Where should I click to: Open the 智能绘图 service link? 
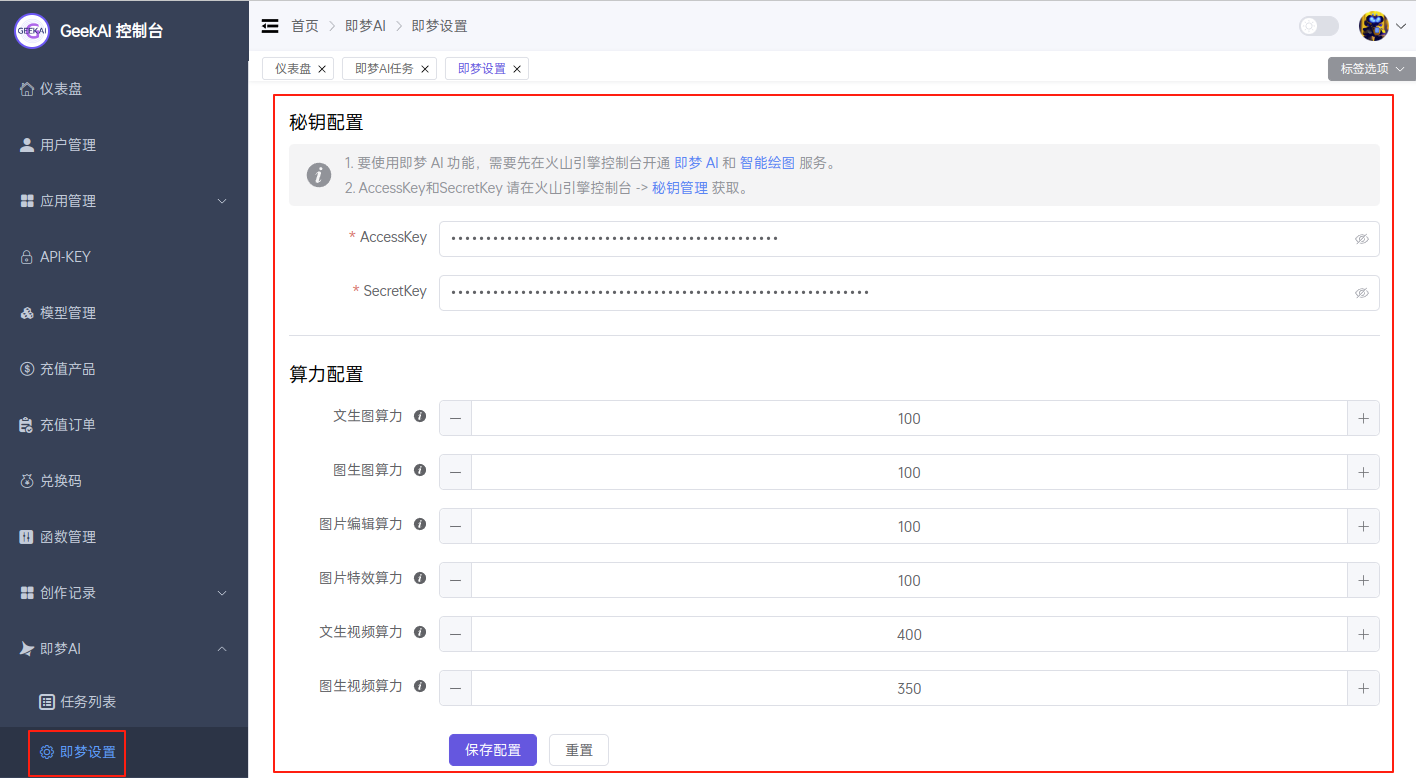point(767,163)
